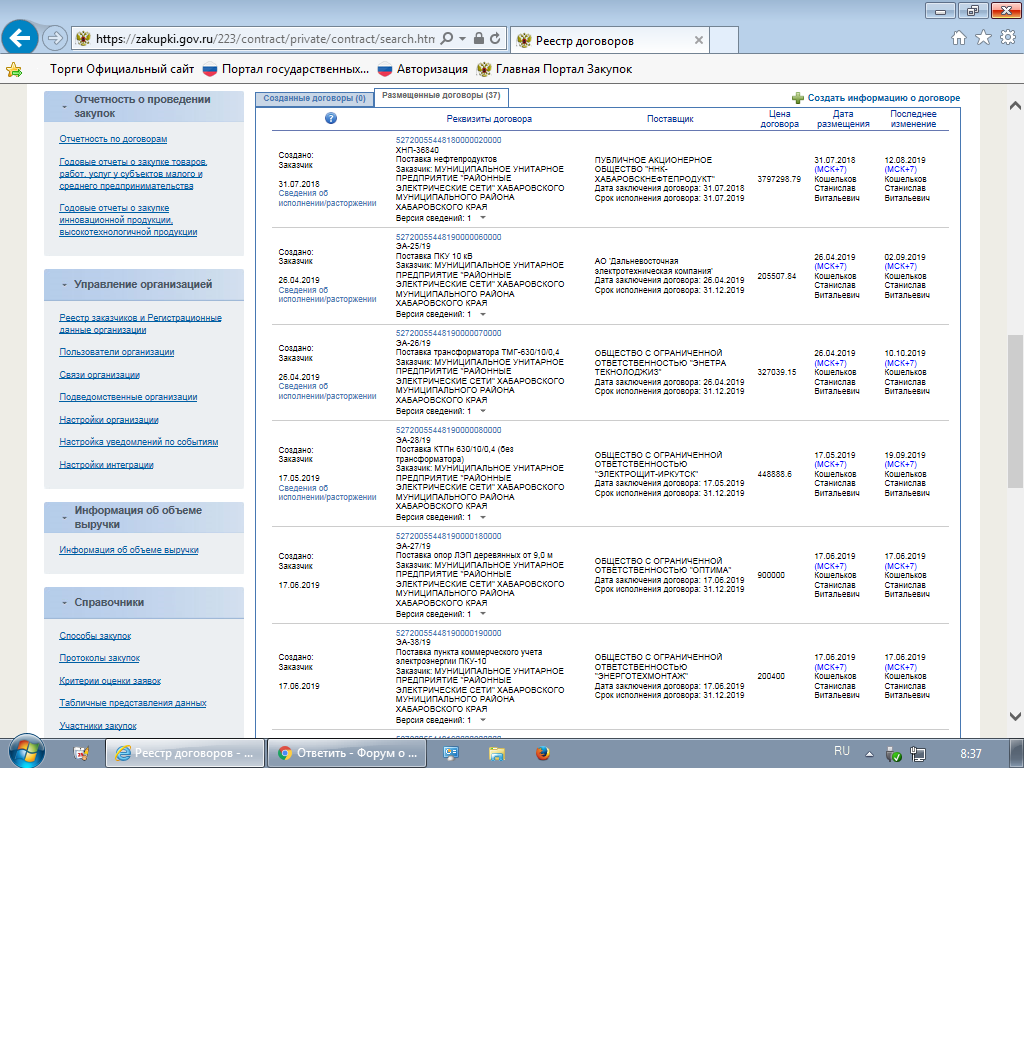The height and width of the screenshot is (1040, 1024).
Task: Open the 'Пользователи организации' link
Action: [116, 352]
